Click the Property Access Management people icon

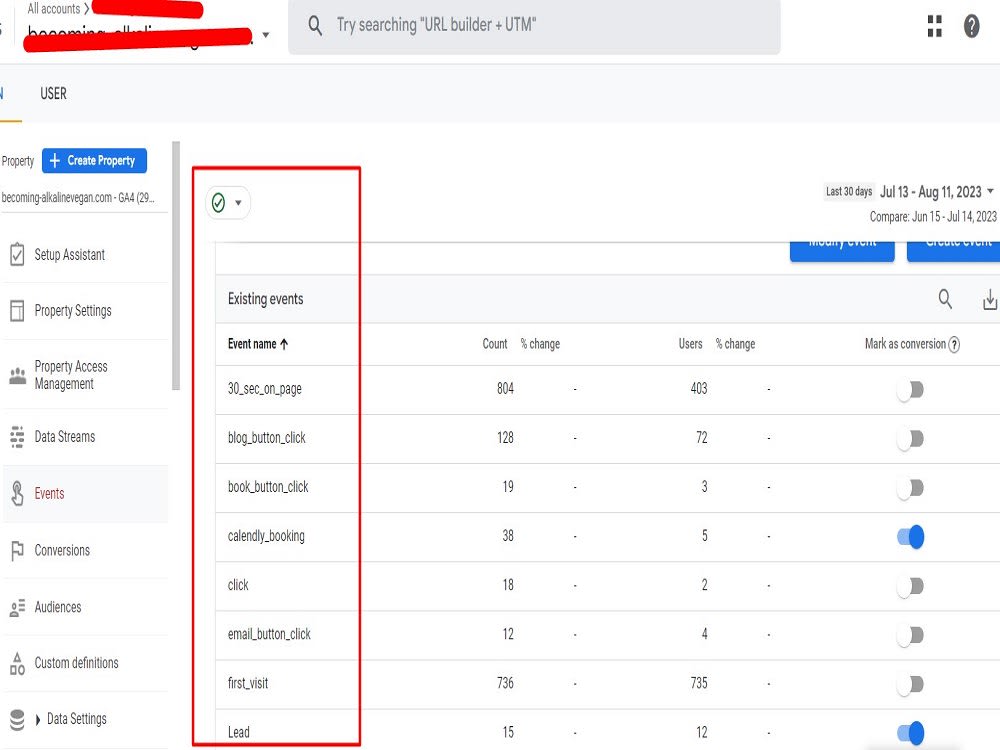pos(17,375)
